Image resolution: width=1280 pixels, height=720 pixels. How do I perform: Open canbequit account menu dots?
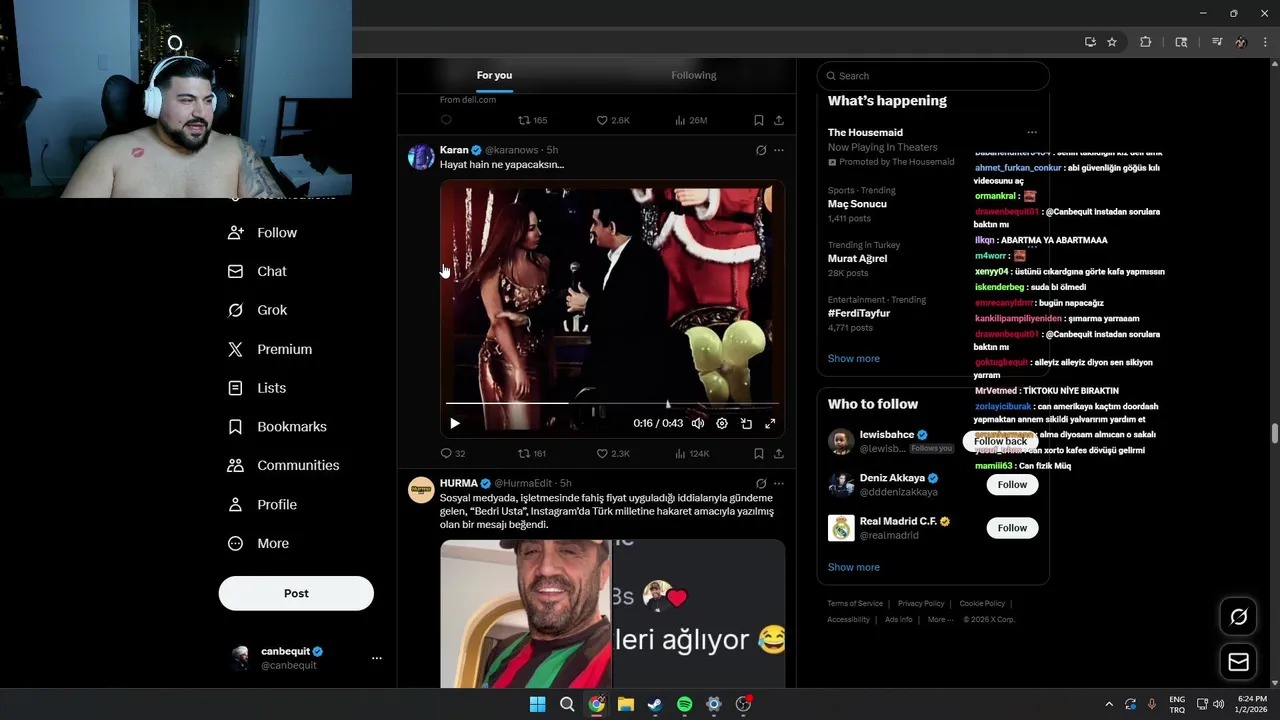click(x=377, y=658)
